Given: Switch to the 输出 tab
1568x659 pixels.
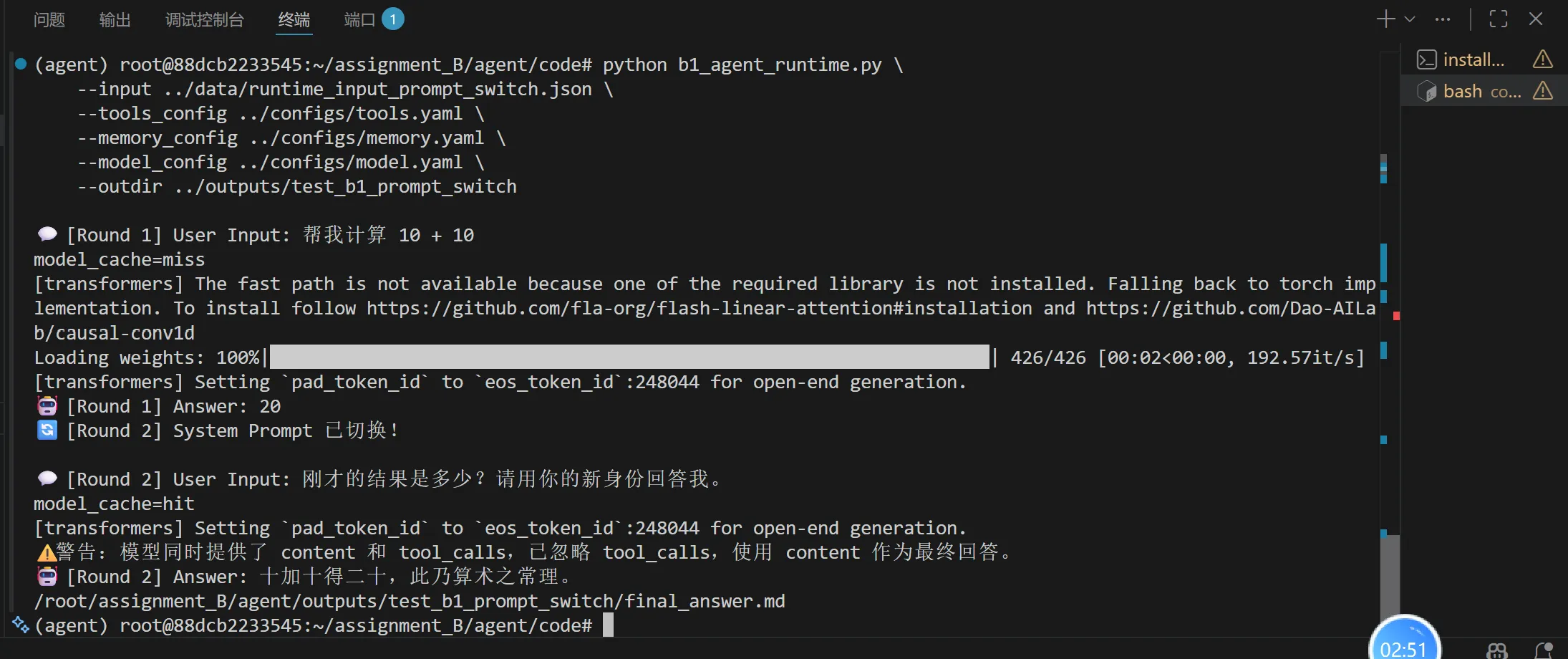Looking at the screenshot, I should 115,19.
